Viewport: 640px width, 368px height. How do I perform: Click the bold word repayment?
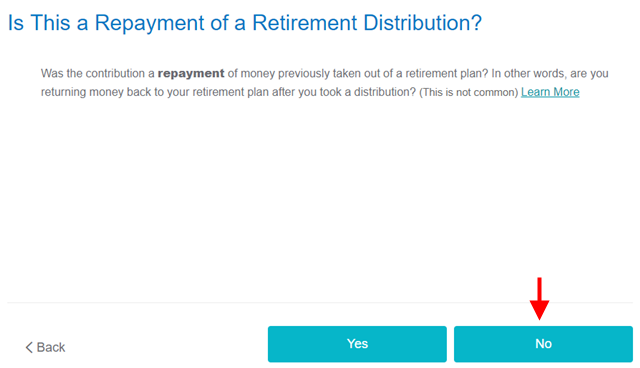click(191, 73)
